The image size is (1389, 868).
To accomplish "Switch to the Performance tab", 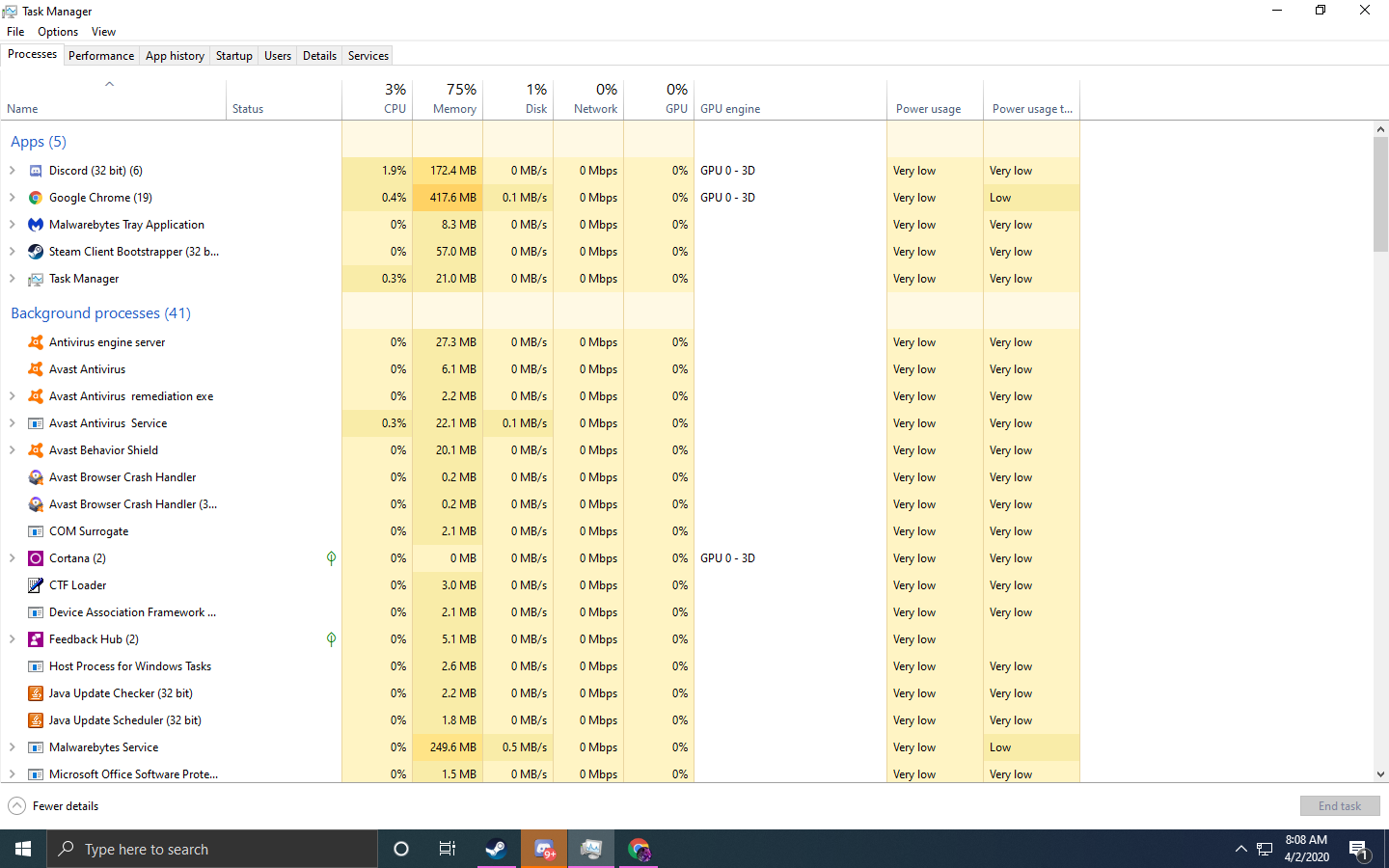I will pos(101,56).
